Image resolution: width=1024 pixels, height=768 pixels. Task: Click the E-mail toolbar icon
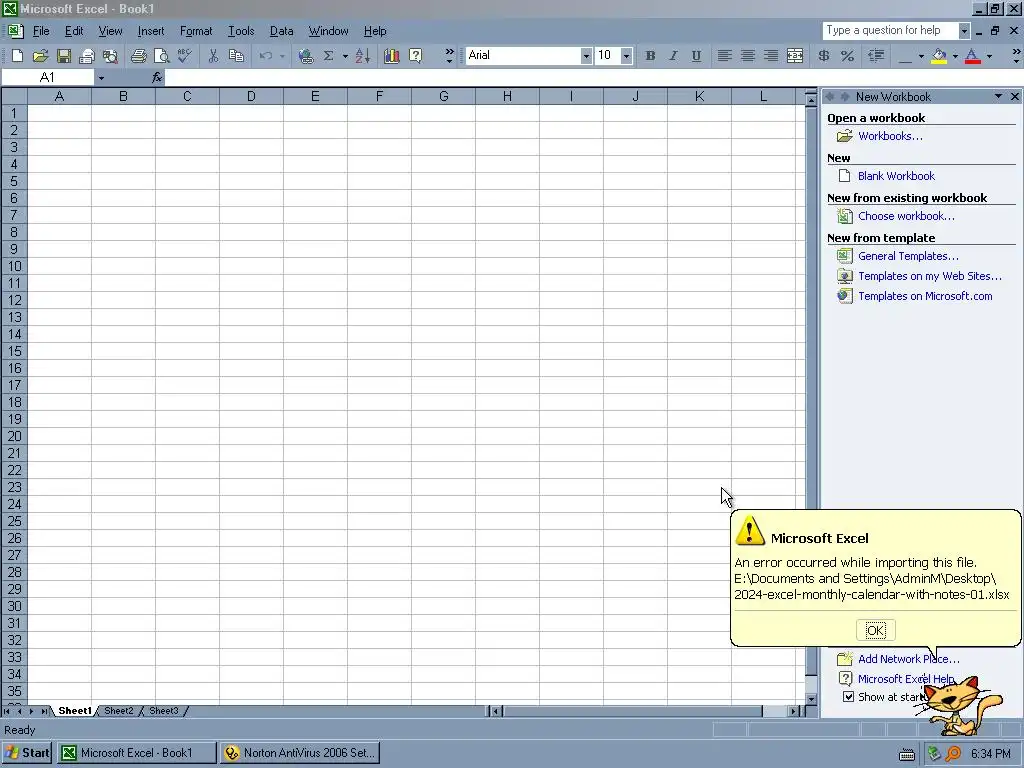(86, 56)
